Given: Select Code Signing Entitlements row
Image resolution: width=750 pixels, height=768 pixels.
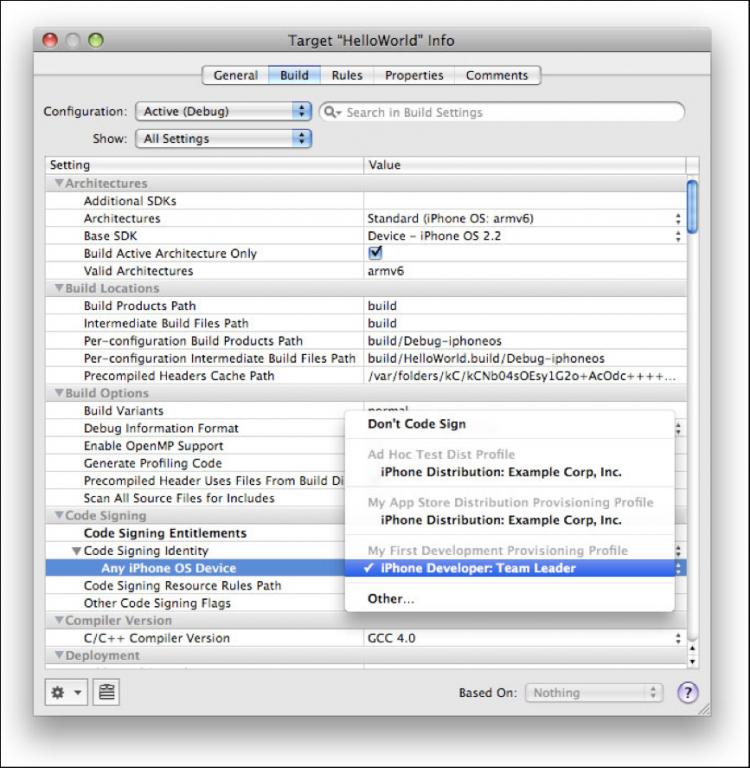Looking at the screenshot, I should (x=195, y=533).
